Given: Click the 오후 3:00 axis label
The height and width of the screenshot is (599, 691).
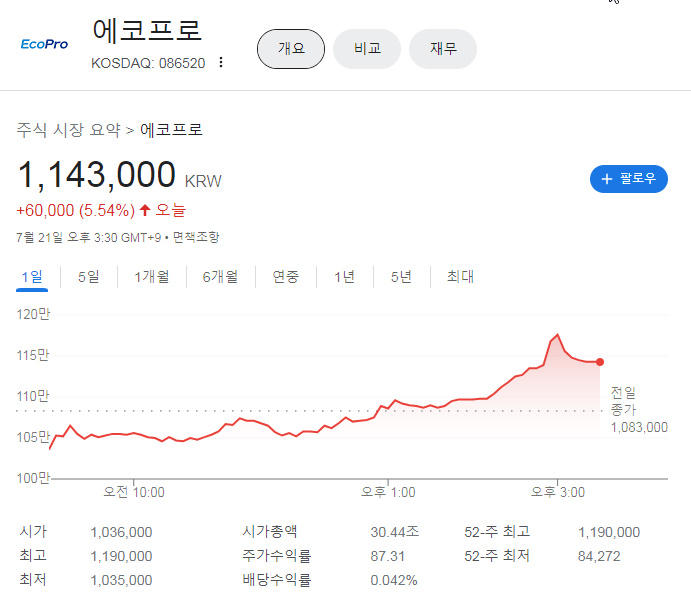Looking at the screenshot, I should tap(558, 492).
